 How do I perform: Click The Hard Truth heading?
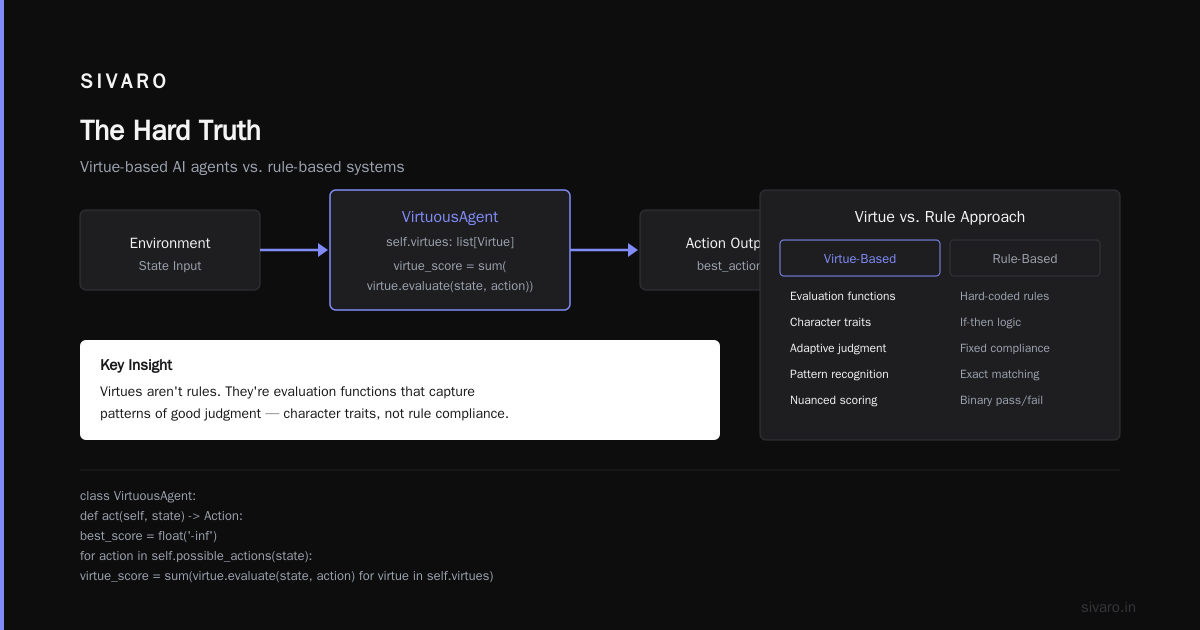(x=170, y=131)
